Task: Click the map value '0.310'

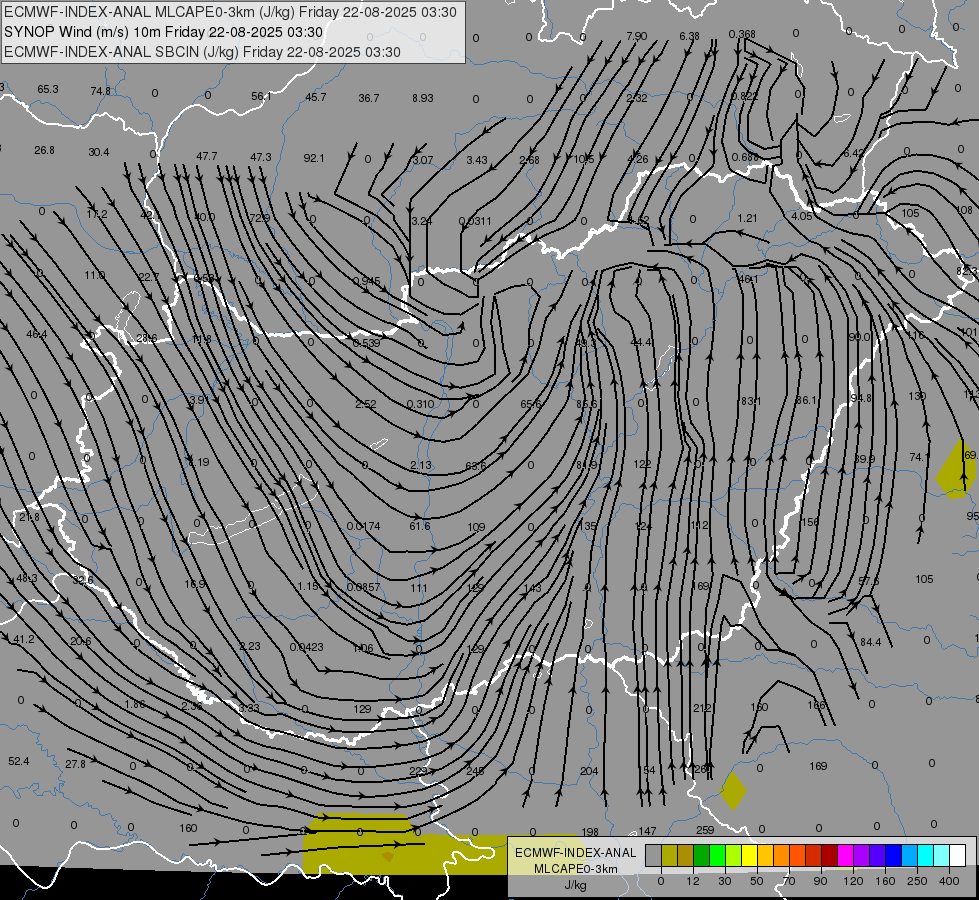Action: pos(420,404)
